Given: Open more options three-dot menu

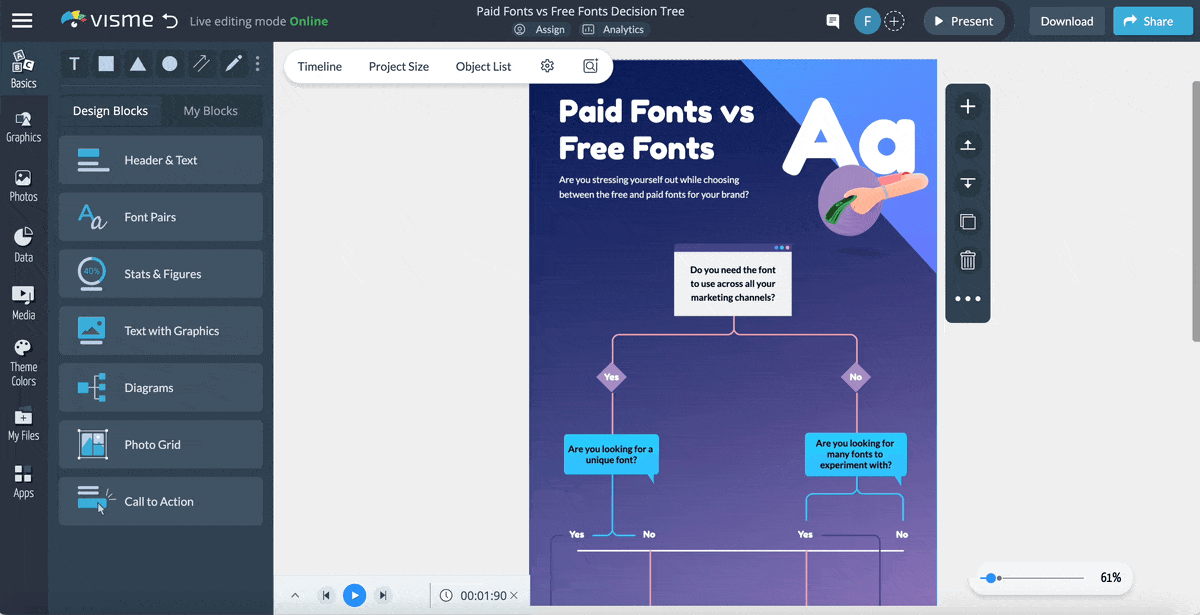Looking at the screenshot, I should [x=967, y=299].
